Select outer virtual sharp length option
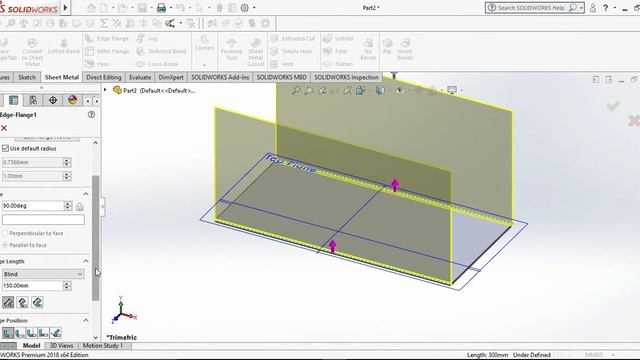This screenshot has width=640, height=360. coord(8,302)
